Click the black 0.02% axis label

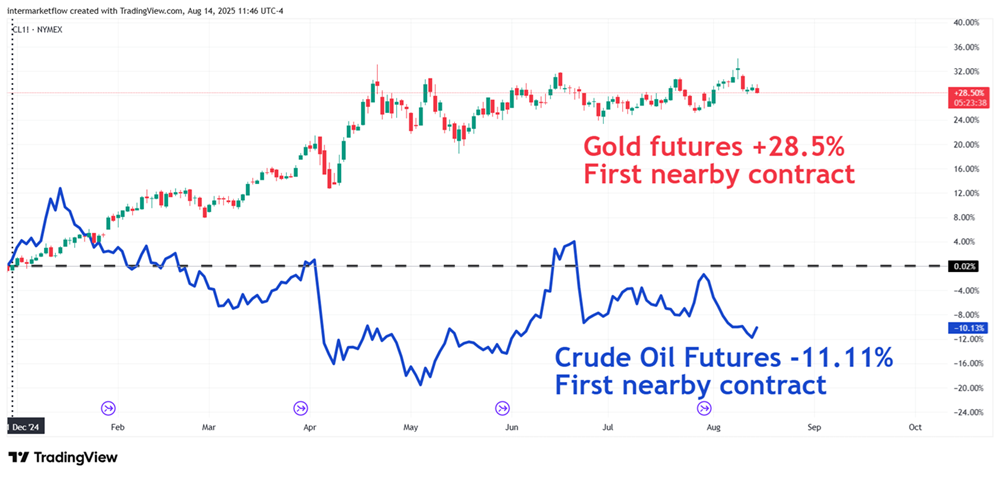tap(963, 266)
